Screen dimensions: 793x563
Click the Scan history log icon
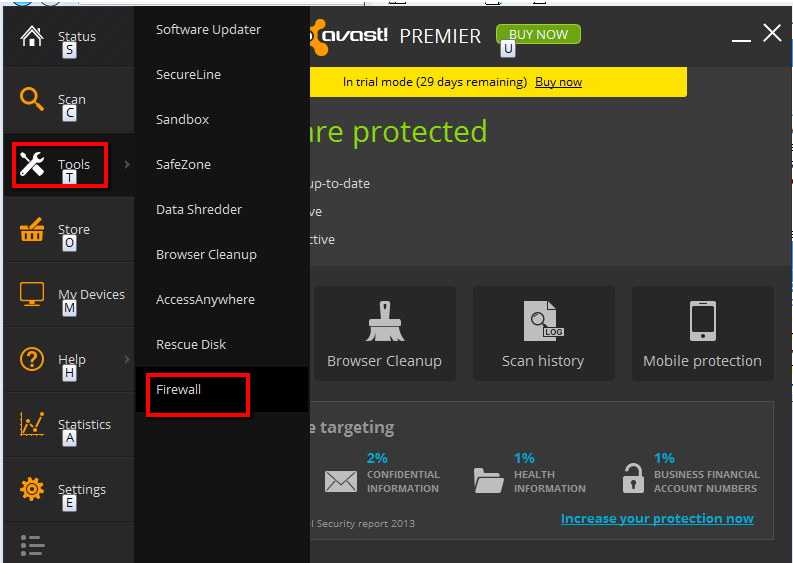[x=544, y=321]
